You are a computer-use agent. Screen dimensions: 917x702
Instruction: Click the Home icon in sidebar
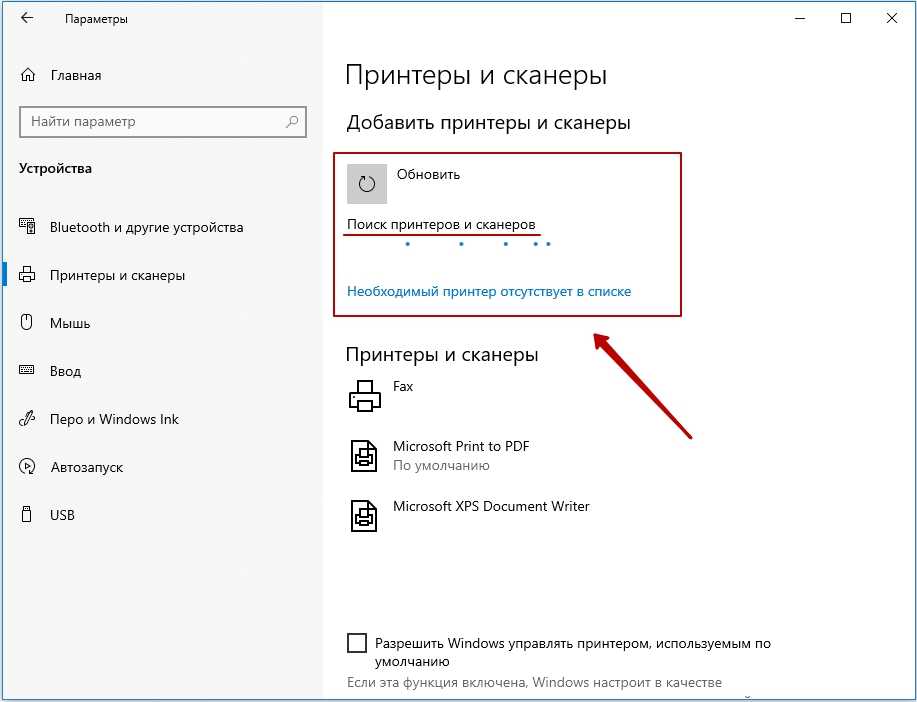point(28,75)
